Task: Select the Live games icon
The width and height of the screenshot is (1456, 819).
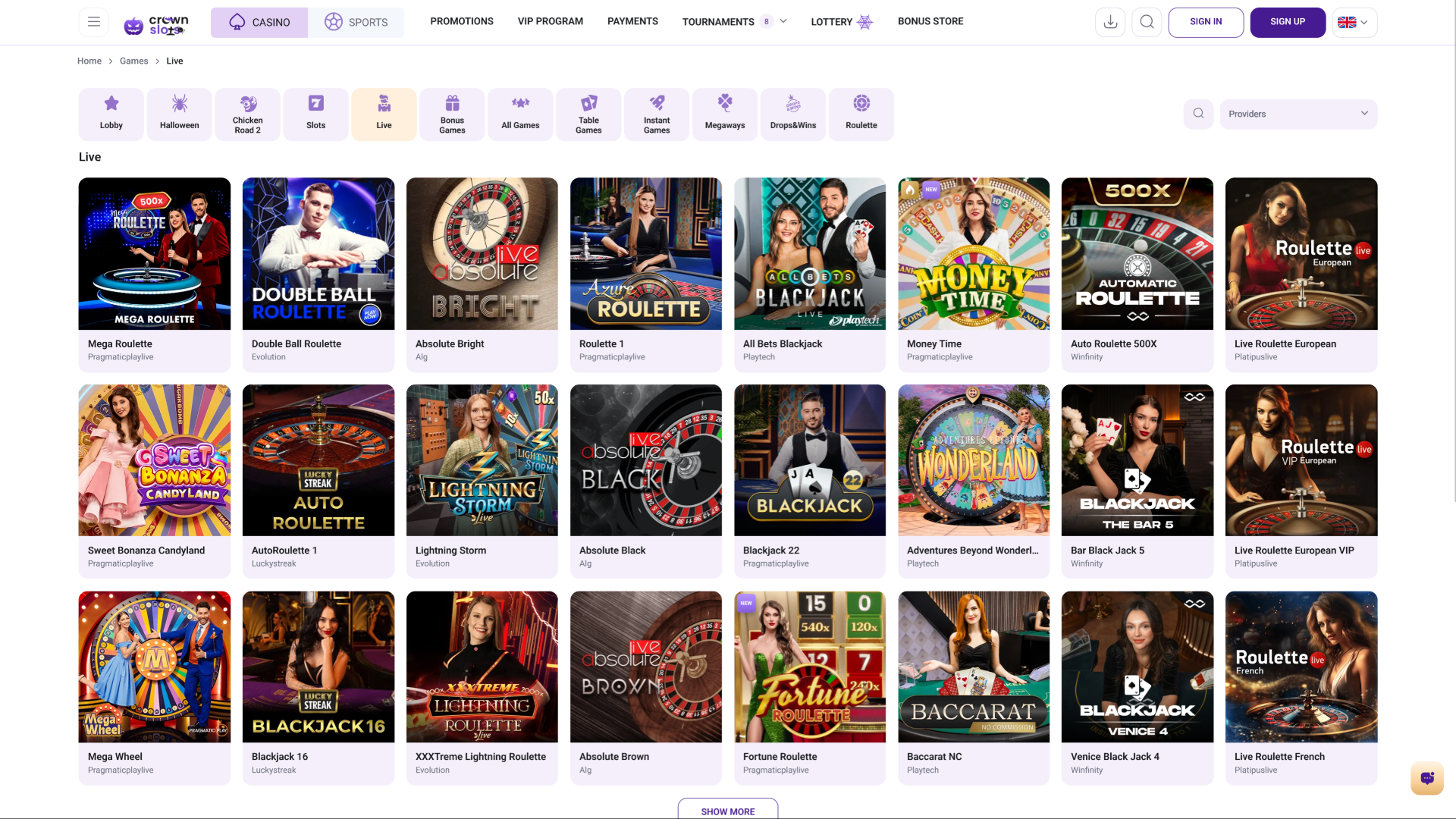Action: point(384,103)
